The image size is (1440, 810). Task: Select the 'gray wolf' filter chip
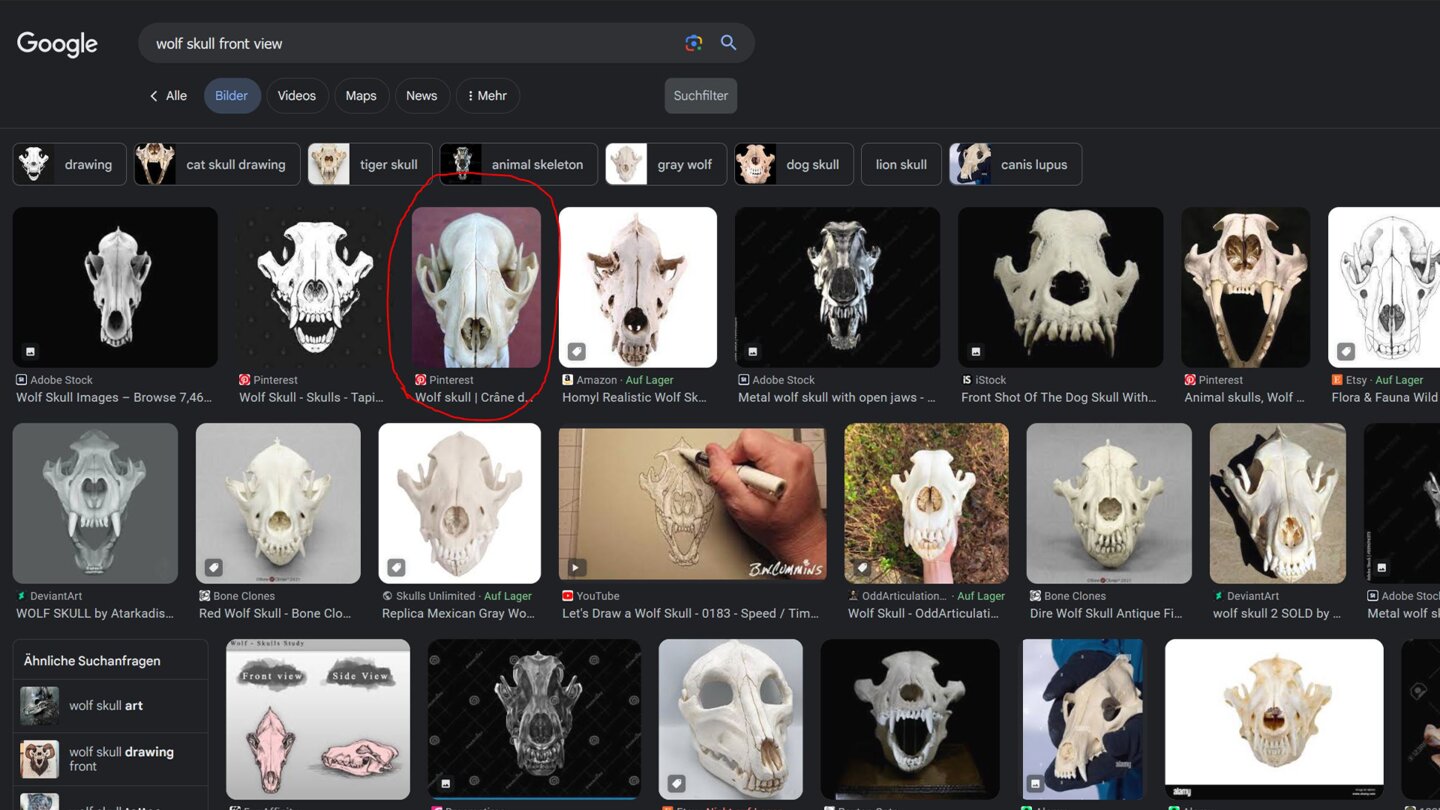tap(664, 165)
